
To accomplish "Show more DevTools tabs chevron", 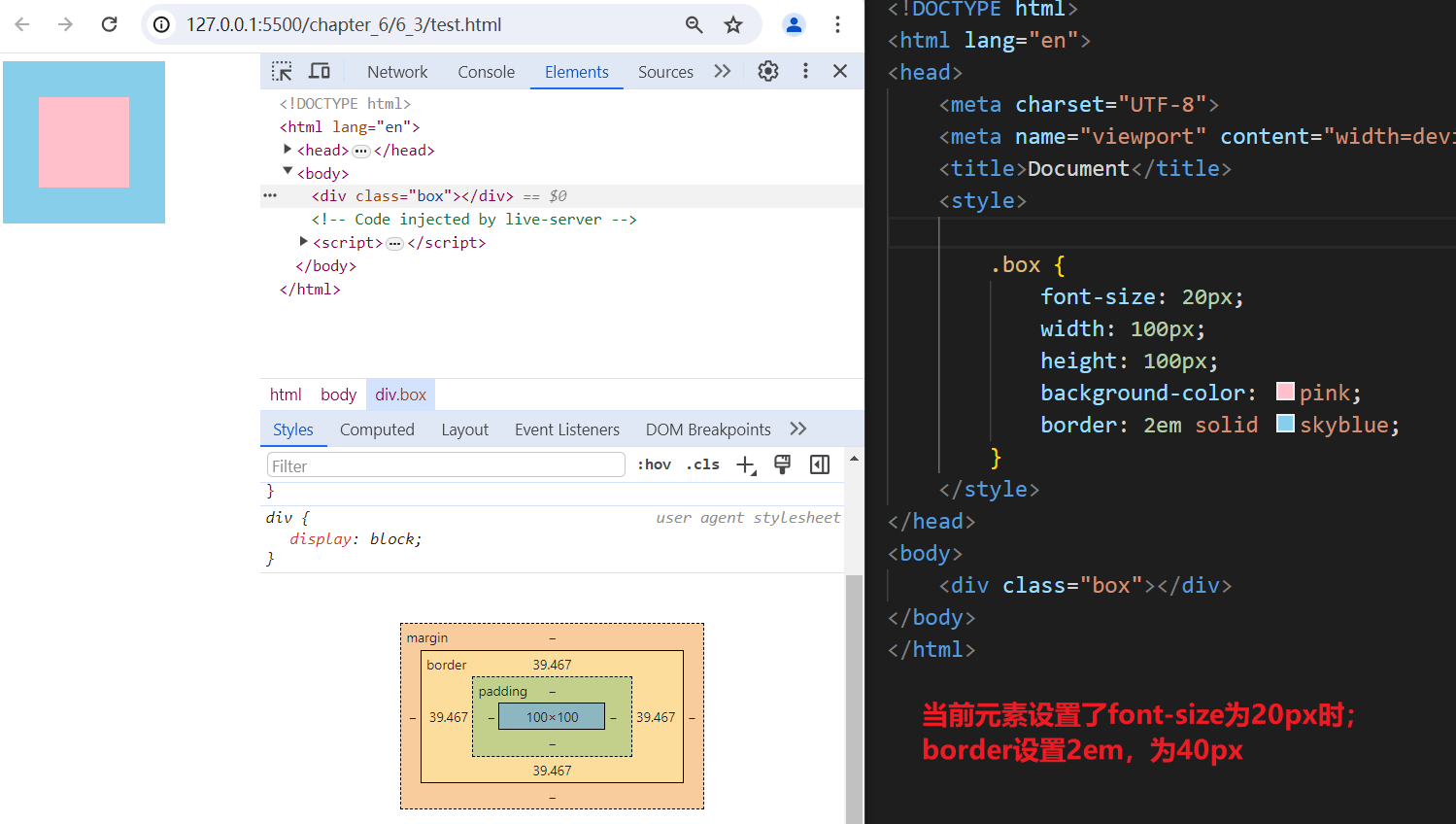I will 722,71.
